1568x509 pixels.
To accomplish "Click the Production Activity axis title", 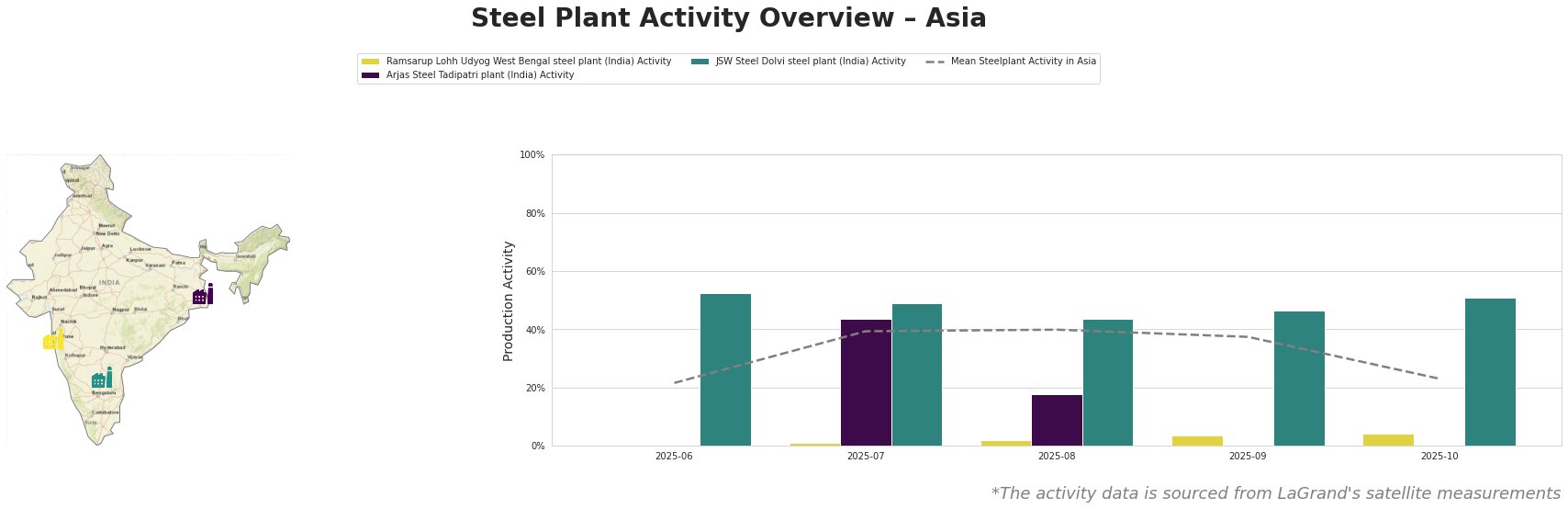I will (509, 300).
